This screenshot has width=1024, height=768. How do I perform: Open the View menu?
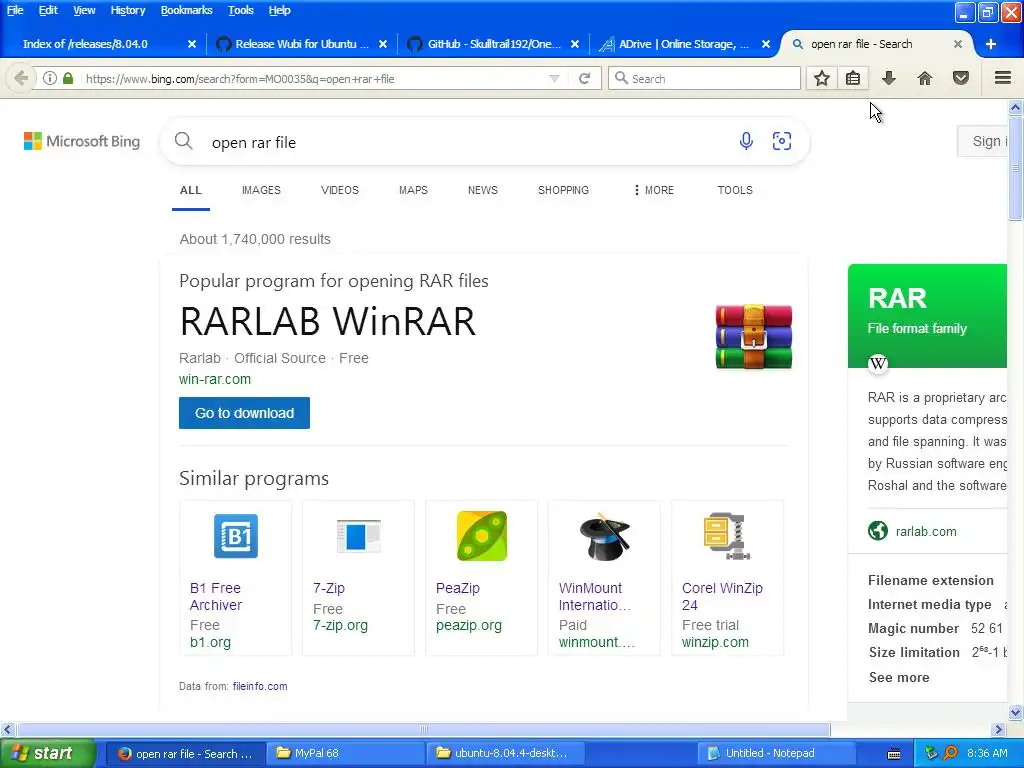[84, 10]
